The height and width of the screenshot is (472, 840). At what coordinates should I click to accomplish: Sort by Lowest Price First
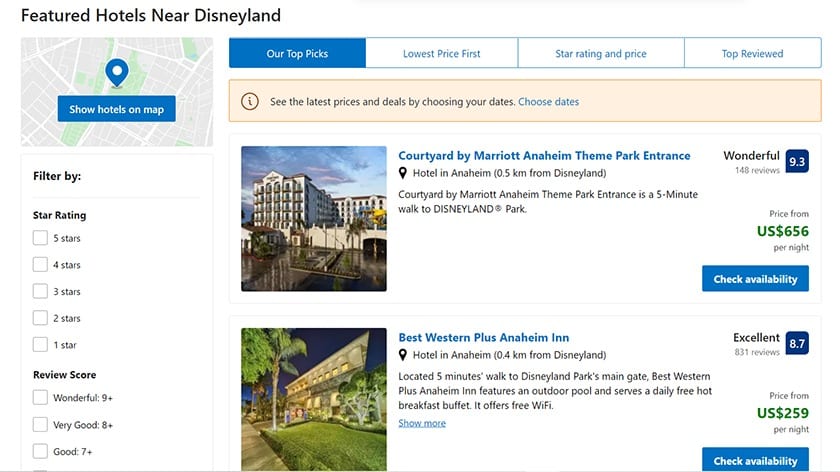pos(442,53)
